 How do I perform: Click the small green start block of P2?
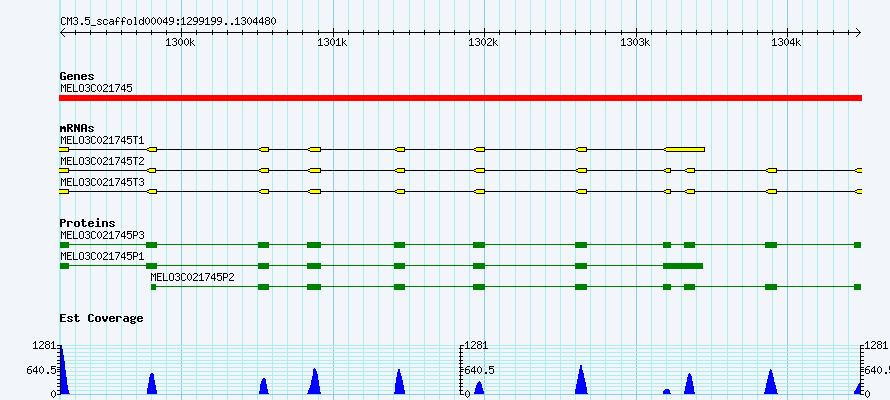point(153,287)
